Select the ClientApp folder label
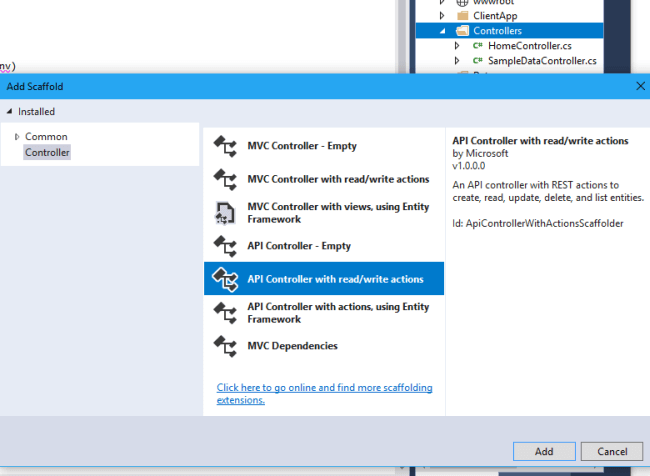The image size is (650, 476). coord(495,16)
